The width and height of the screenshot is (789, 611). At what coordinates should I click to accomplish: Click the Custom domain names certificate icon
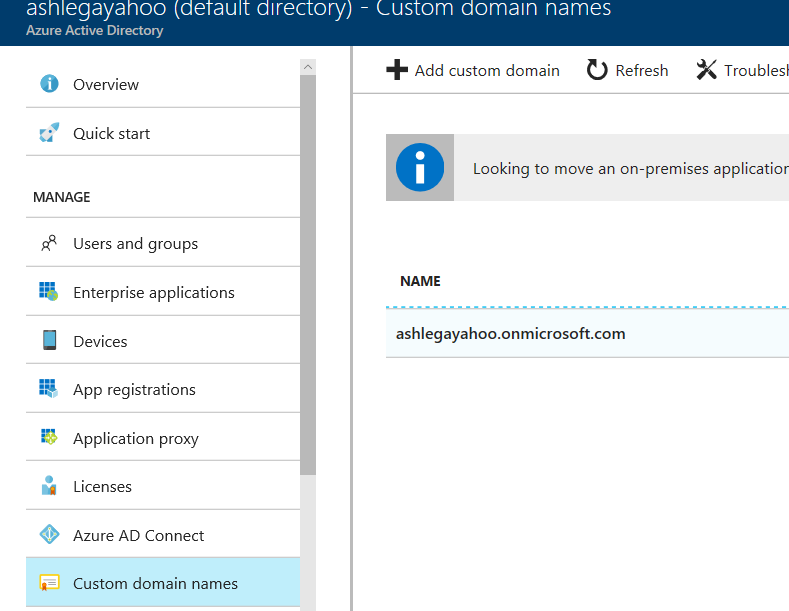tap(49, 583)
